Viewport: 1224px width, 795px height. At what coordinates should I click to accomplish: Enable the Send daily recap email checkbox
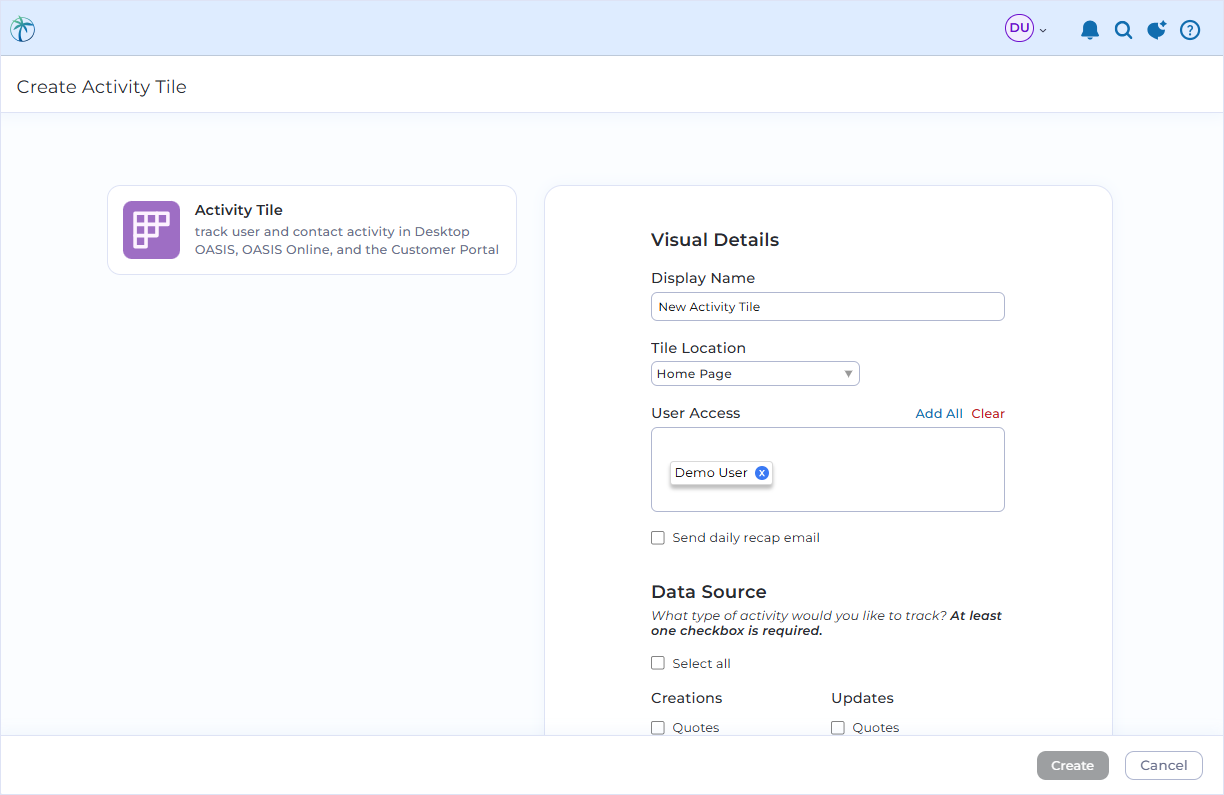point(658,537)
